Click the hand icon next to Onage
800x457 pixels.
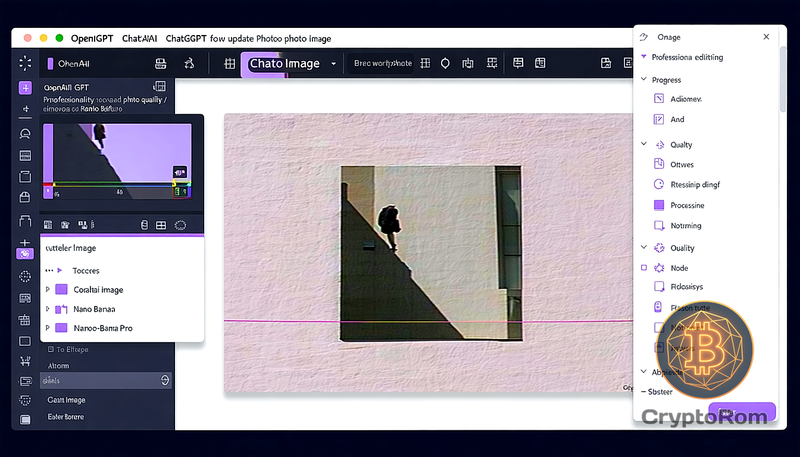point(644,37)
